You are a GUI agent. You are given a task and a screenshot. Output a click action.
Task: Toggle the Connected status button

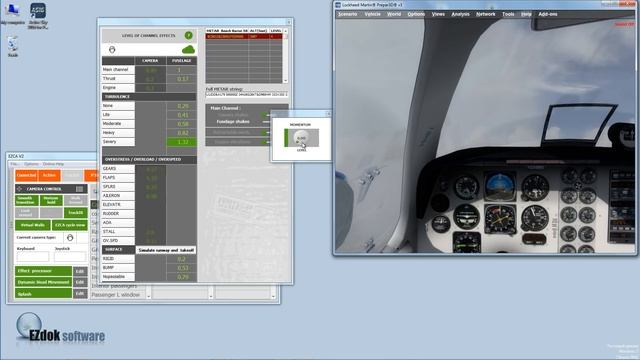pyautogui.click(x=27, y=175)
